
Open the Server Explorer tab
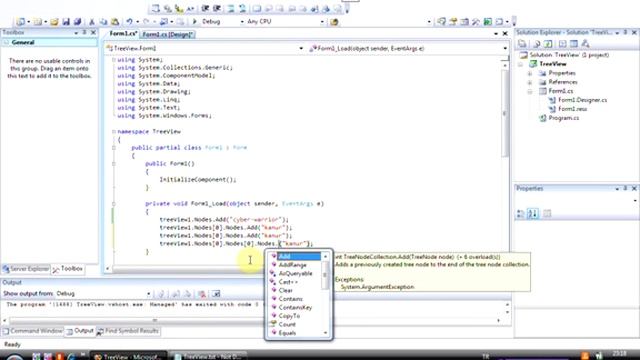tap(26, 269)
